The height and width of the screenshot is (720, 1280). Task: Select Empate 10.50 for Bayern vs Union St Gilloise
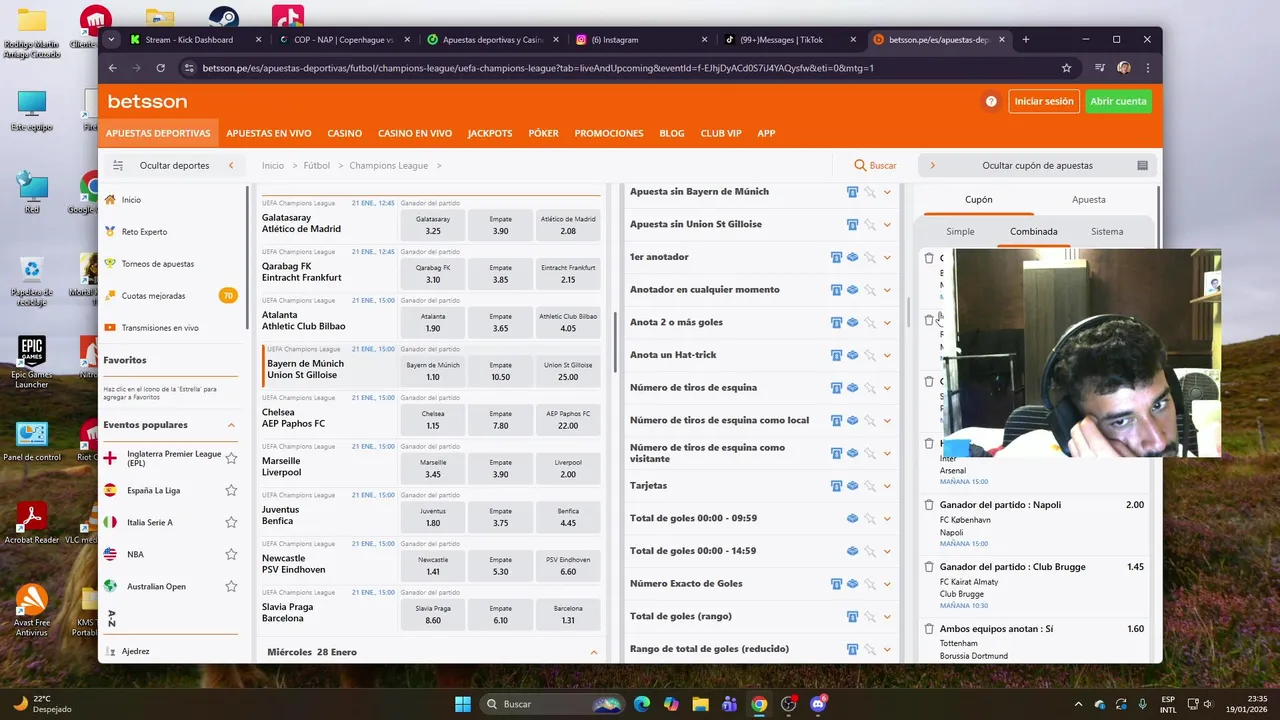pyautogui.click(x=500, y=371)
